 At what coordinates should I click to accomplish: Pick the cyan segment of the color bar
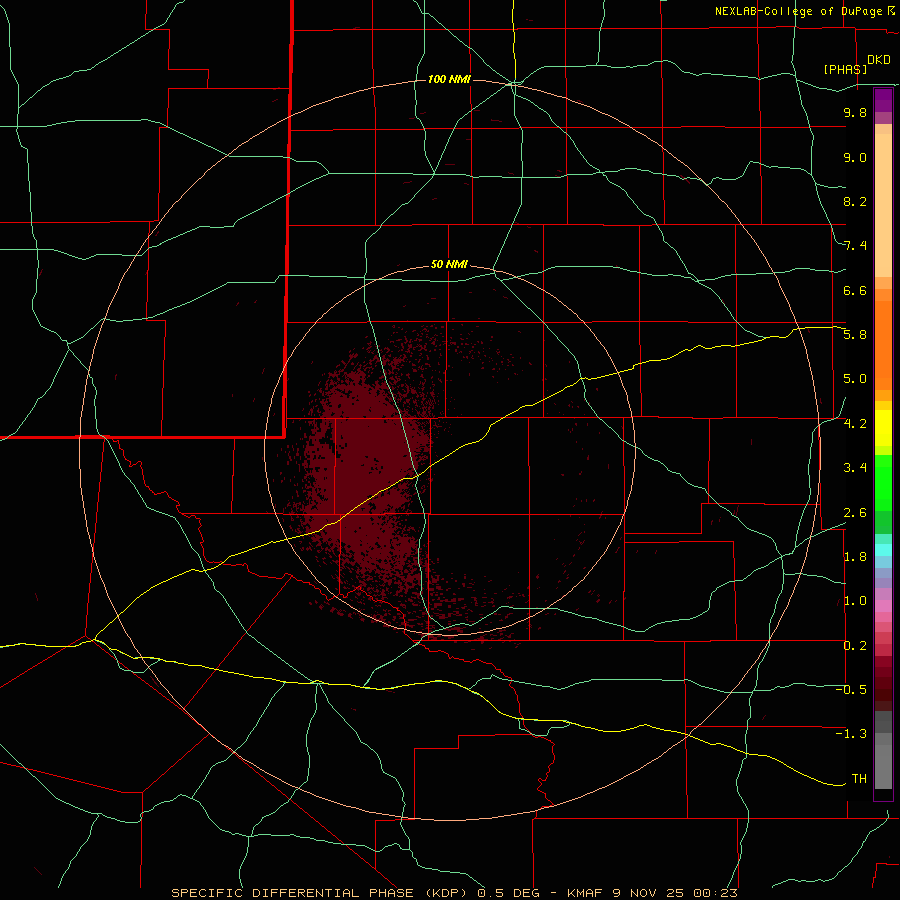tap(883, 550)
